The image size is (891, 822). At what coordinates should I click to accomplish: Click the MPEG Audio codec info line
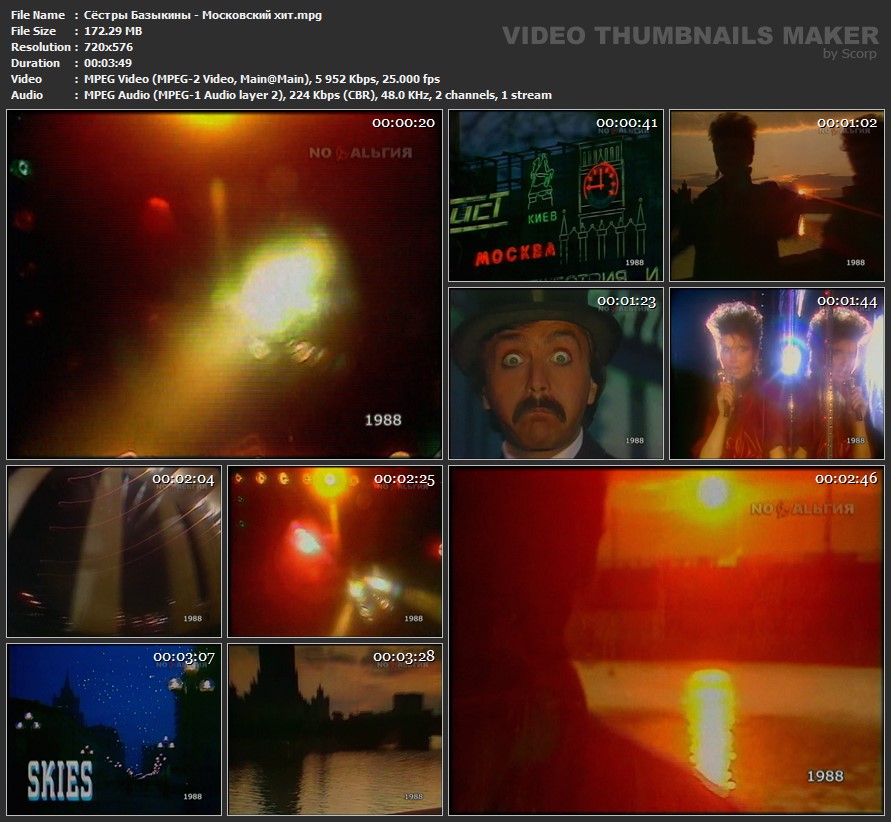point(318,95)
